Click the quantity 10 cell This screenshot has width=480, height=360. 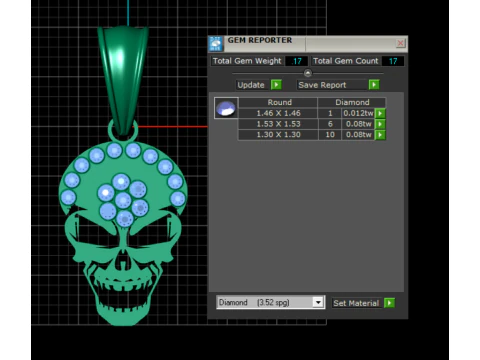point(330,135)
